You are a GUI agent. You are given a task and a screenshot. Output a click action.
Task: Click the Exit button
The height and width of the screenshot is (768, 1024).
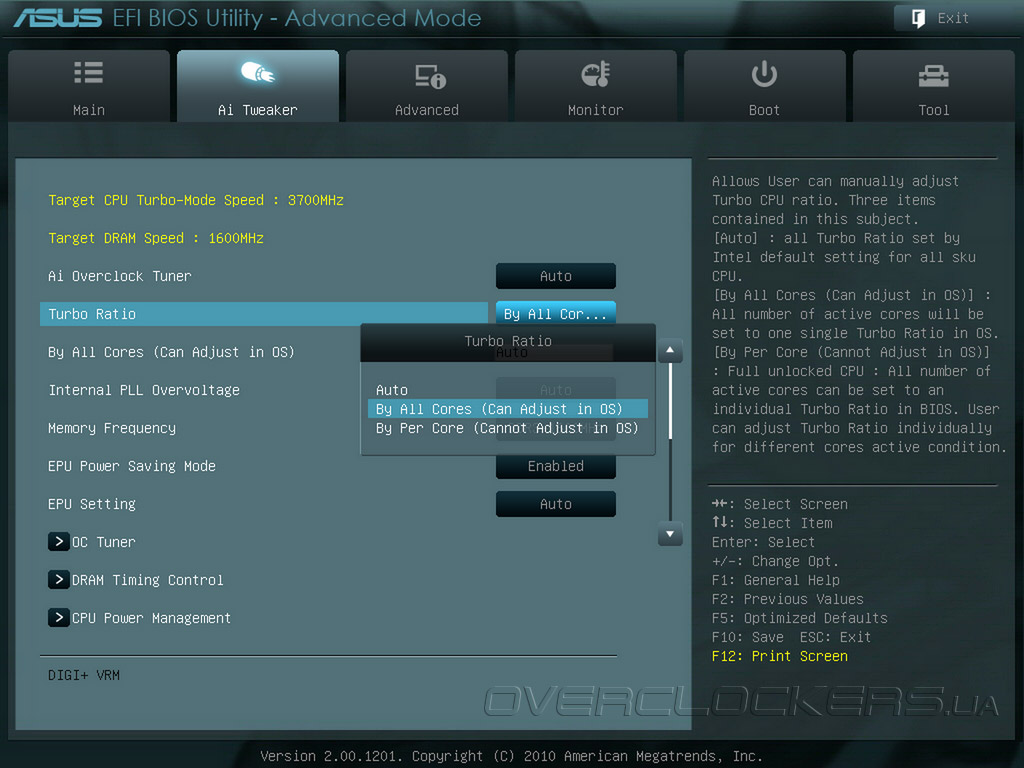(954, 18)
